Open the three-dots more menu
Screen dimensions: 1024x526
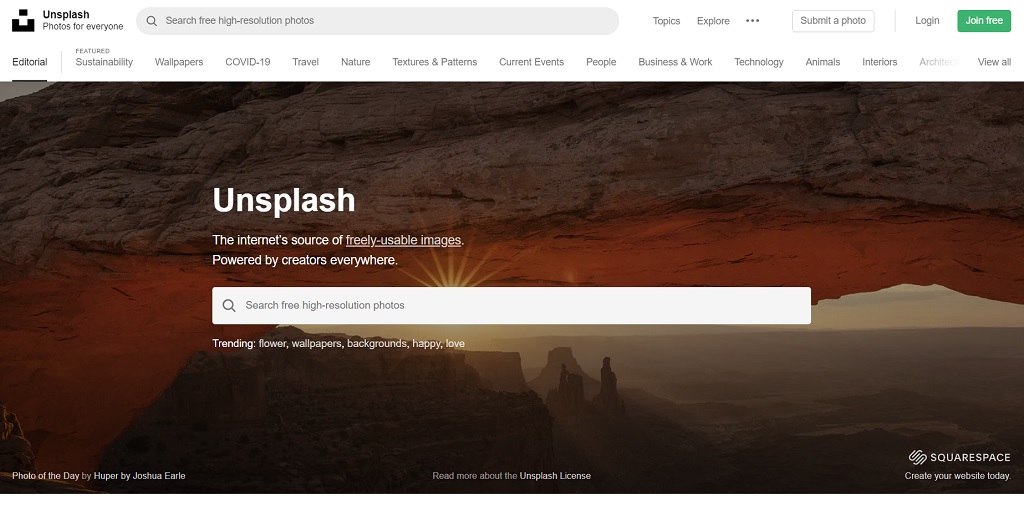tap(752, 21)
